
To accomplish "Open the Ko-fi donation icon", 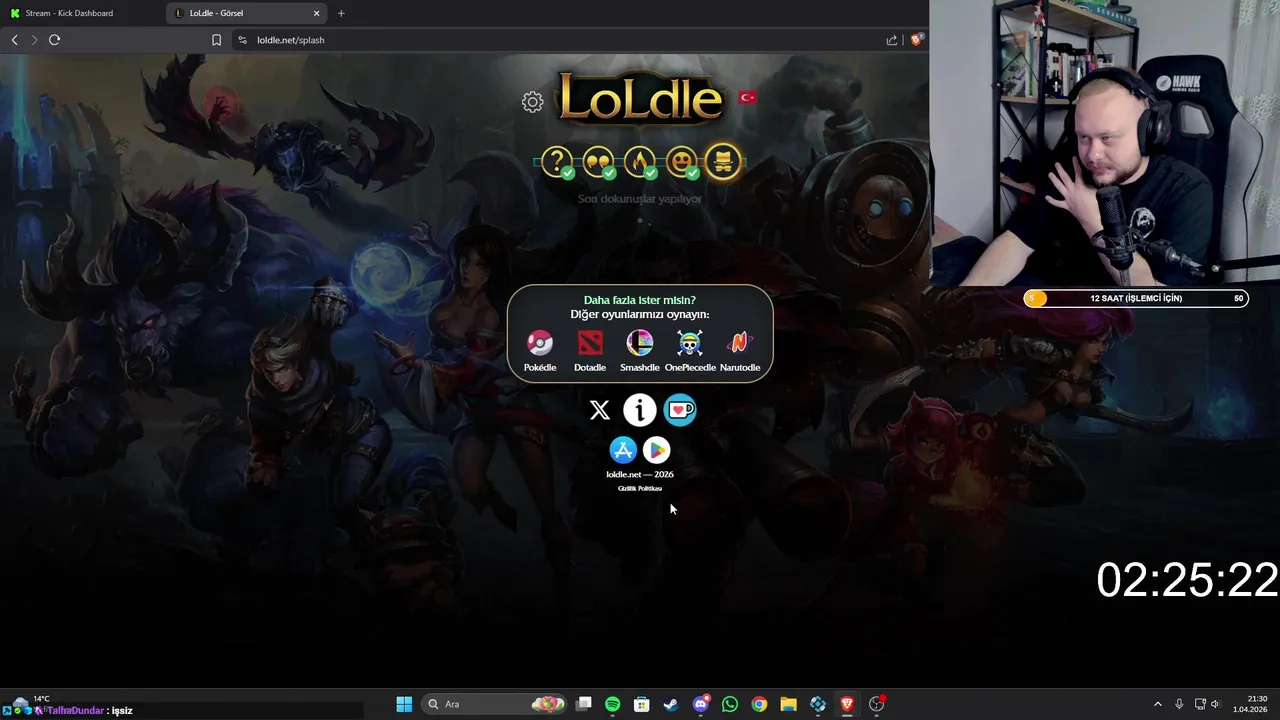I will coord(680,410).
